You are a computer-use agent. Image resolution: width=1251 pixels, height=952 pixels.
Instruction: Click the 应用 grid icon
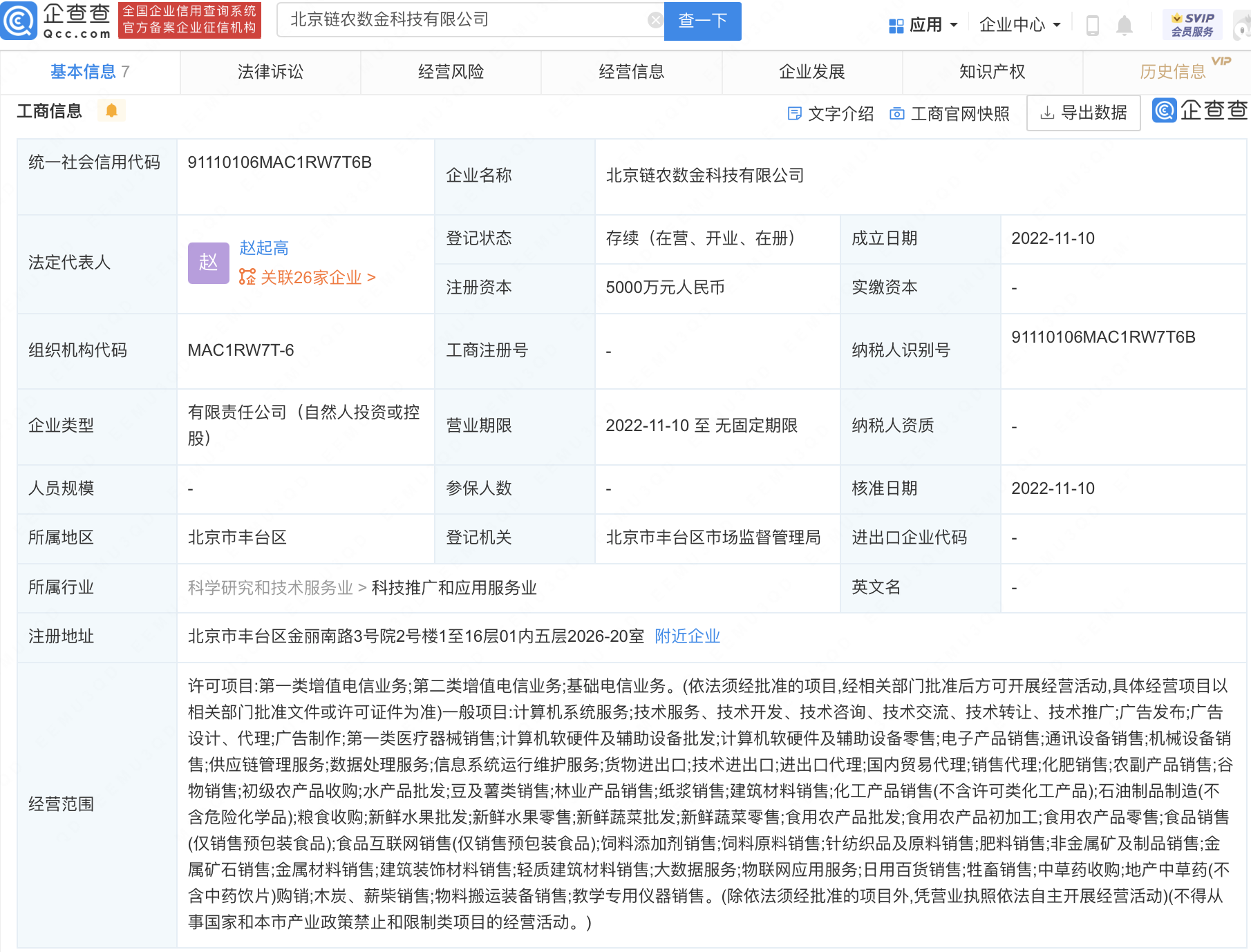[896, 26]
